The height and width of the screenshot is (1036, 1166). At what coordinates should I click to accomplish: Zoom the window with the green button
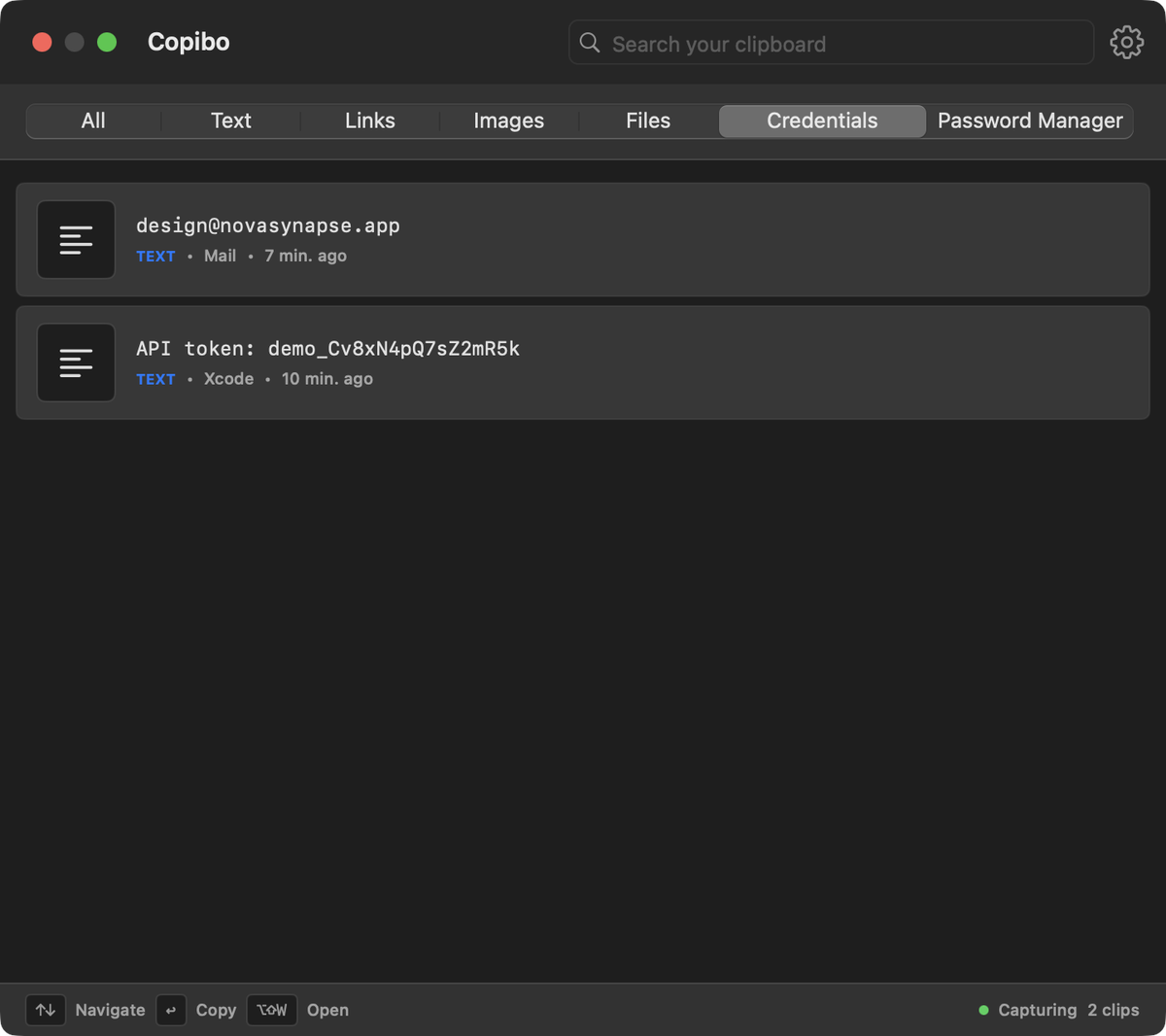(107, 42)
